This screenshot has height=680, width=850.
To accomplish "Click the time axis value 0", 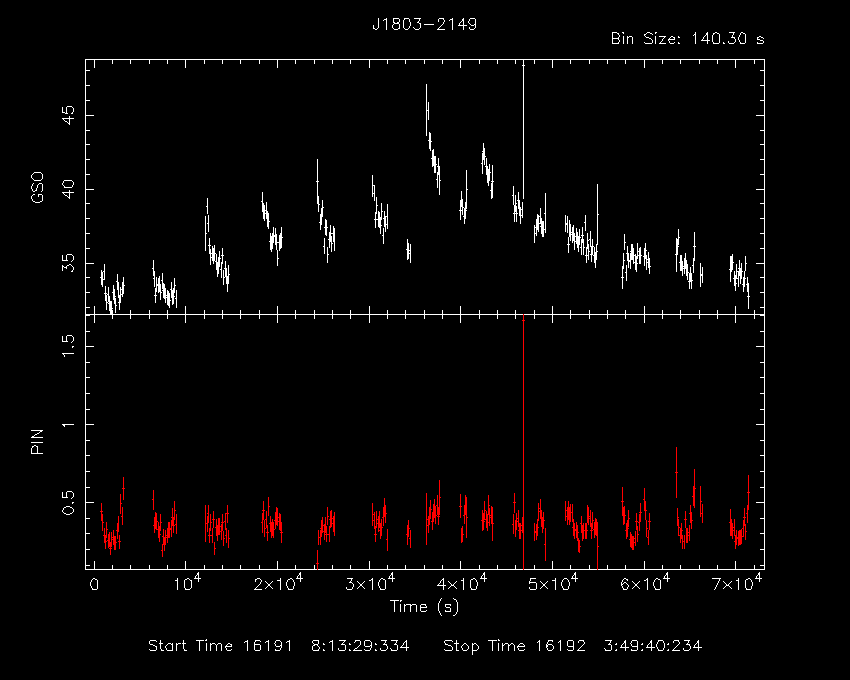I will pos(94,586).
